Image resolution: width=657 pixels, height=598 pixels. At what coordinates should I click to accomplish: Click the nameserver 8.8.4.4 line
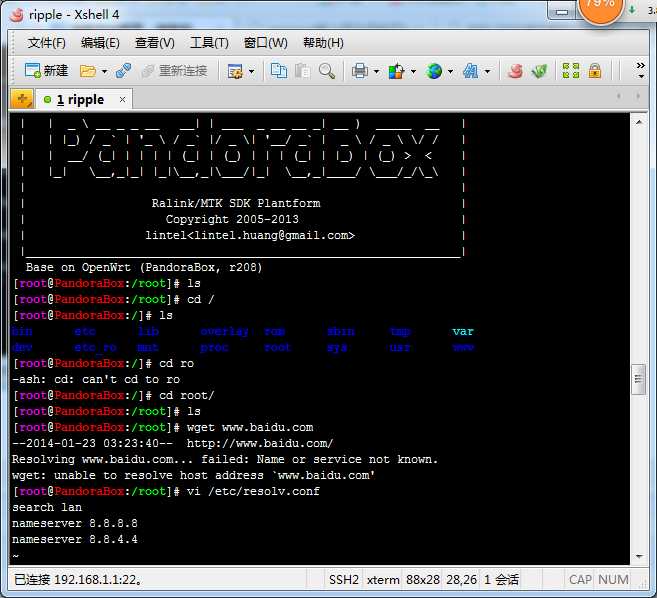(x=75, y=540)
